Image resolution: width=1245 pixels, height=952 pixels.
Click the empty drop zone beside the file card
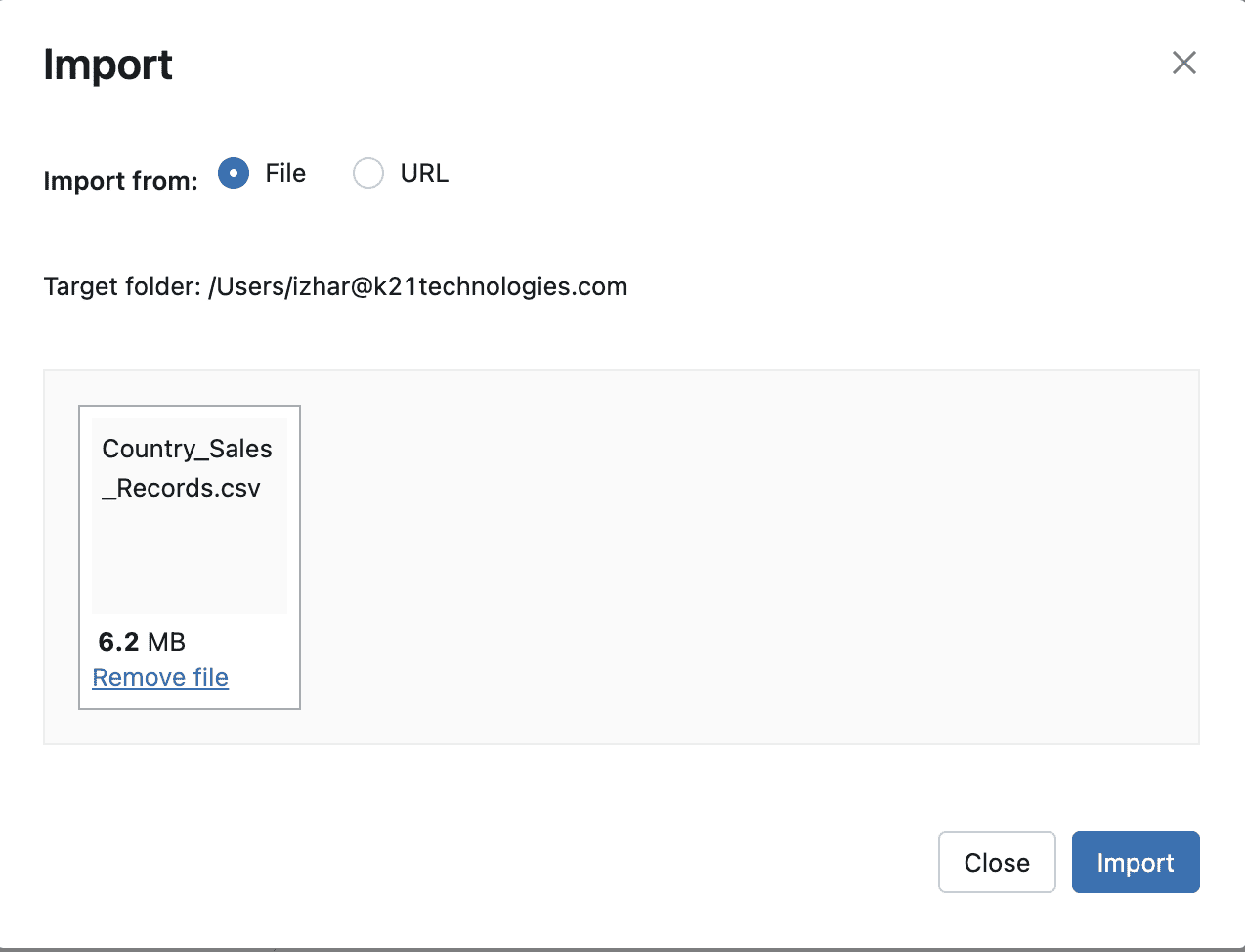tap(743, 557)
